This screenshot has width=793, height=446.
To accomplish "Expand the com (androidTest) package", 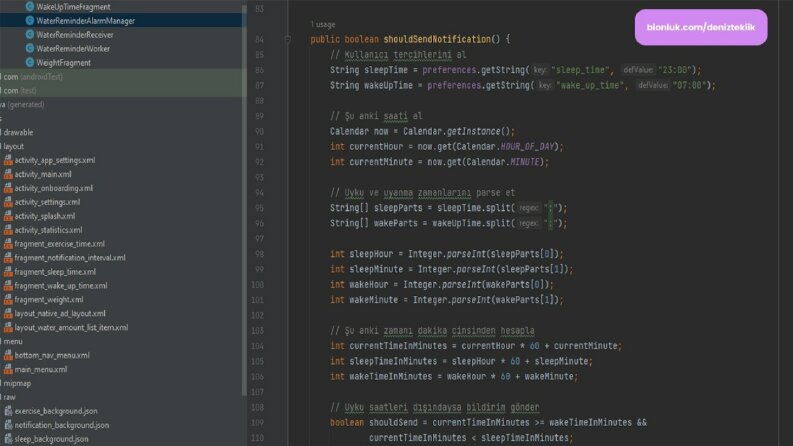I will (31, 77).
